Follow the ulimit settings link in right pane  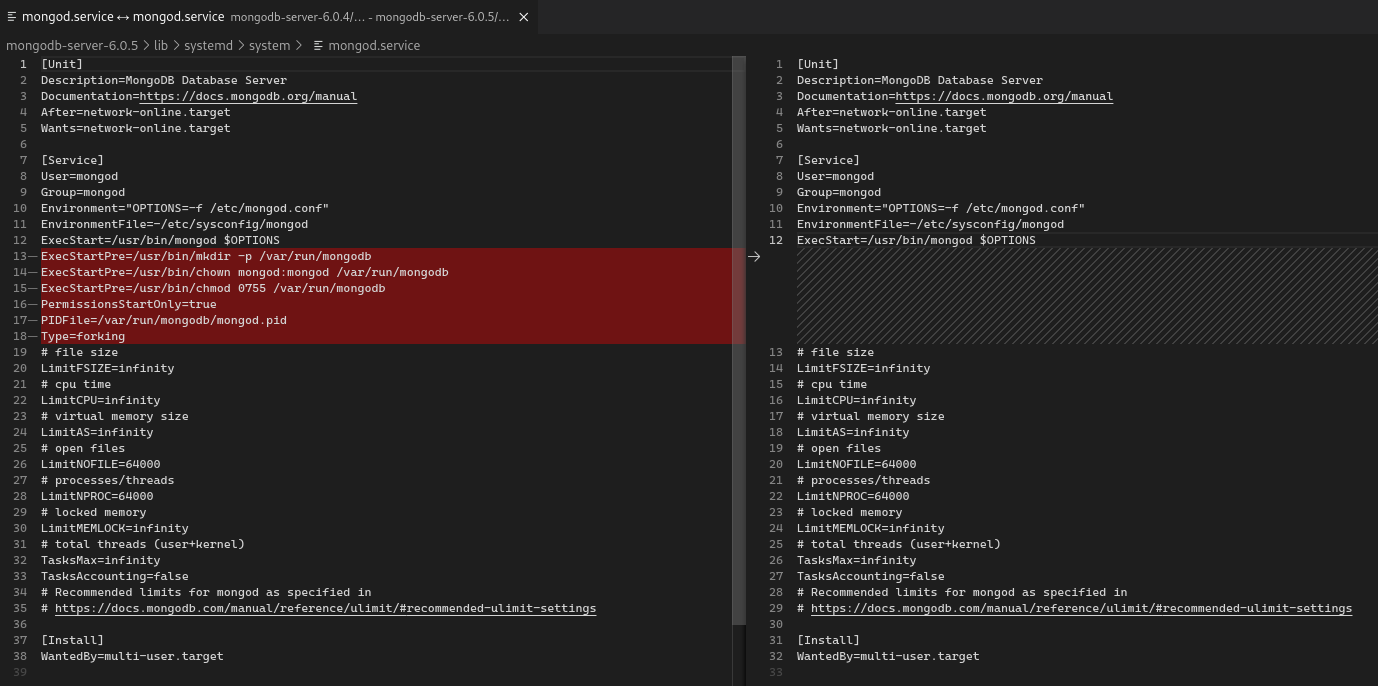(x=1081, y=608)
